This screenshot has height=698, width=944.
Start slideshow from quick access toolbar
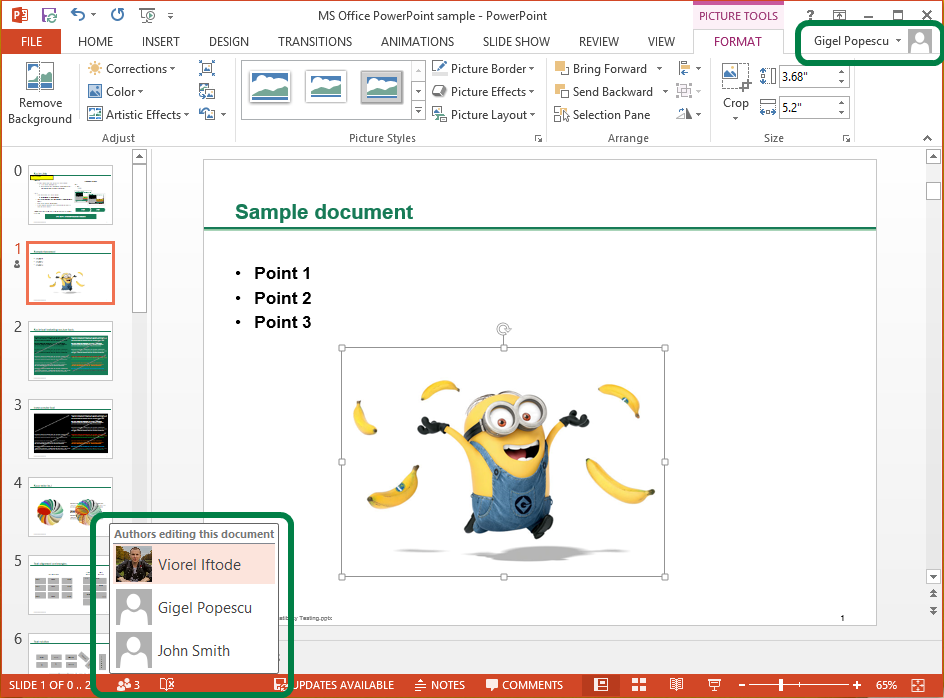[x=148, y=14]
